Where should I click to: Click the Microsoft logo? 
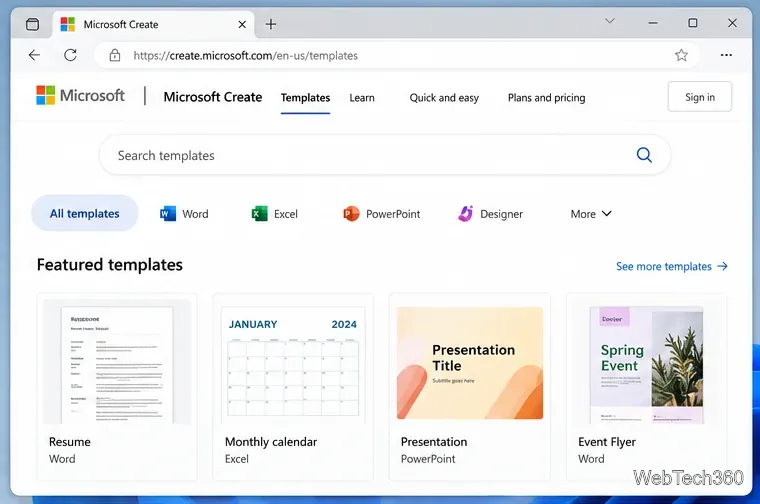pos(80,95)
